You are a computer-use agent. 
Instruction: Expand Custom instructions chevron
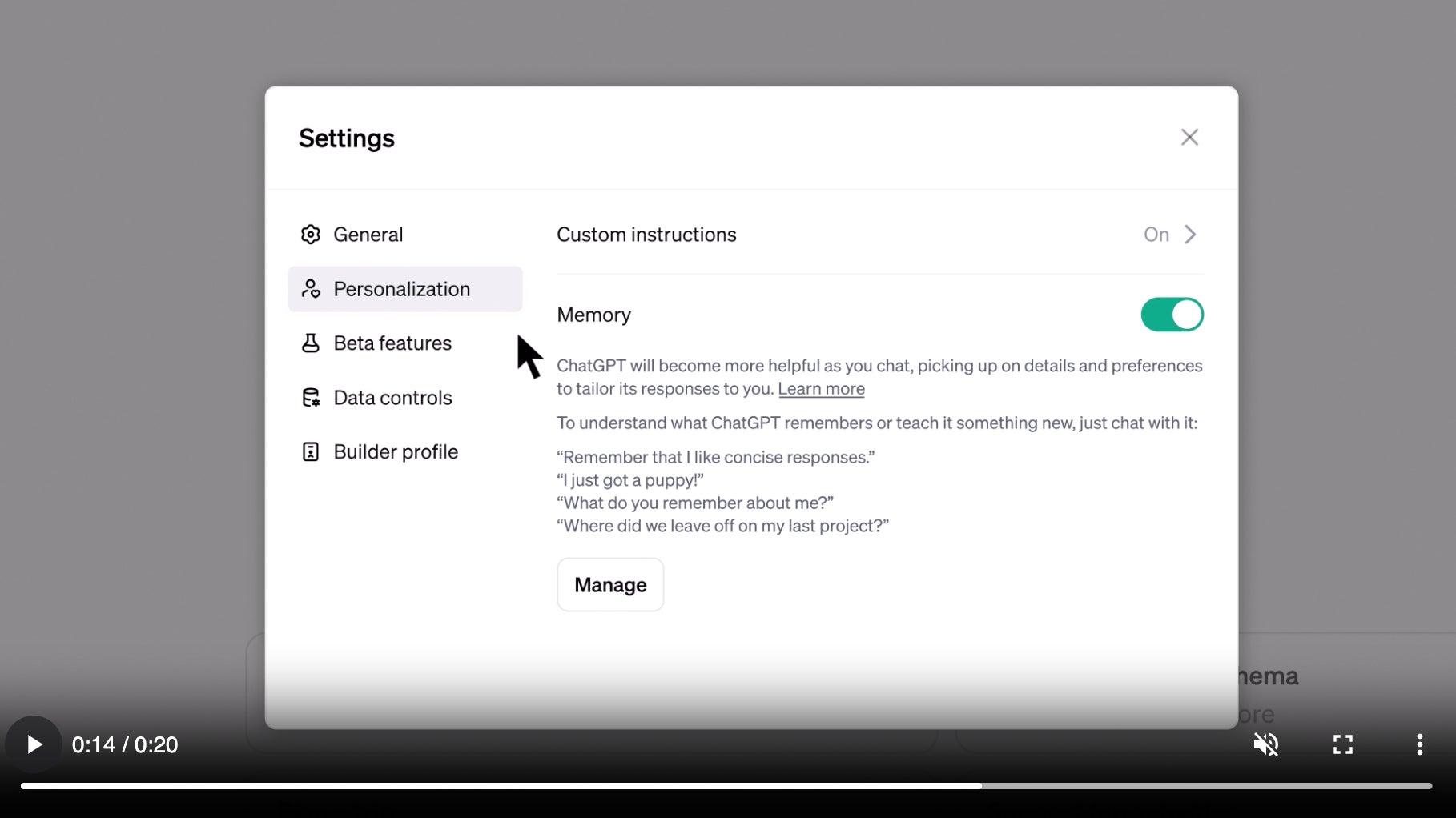[1190, 235]
